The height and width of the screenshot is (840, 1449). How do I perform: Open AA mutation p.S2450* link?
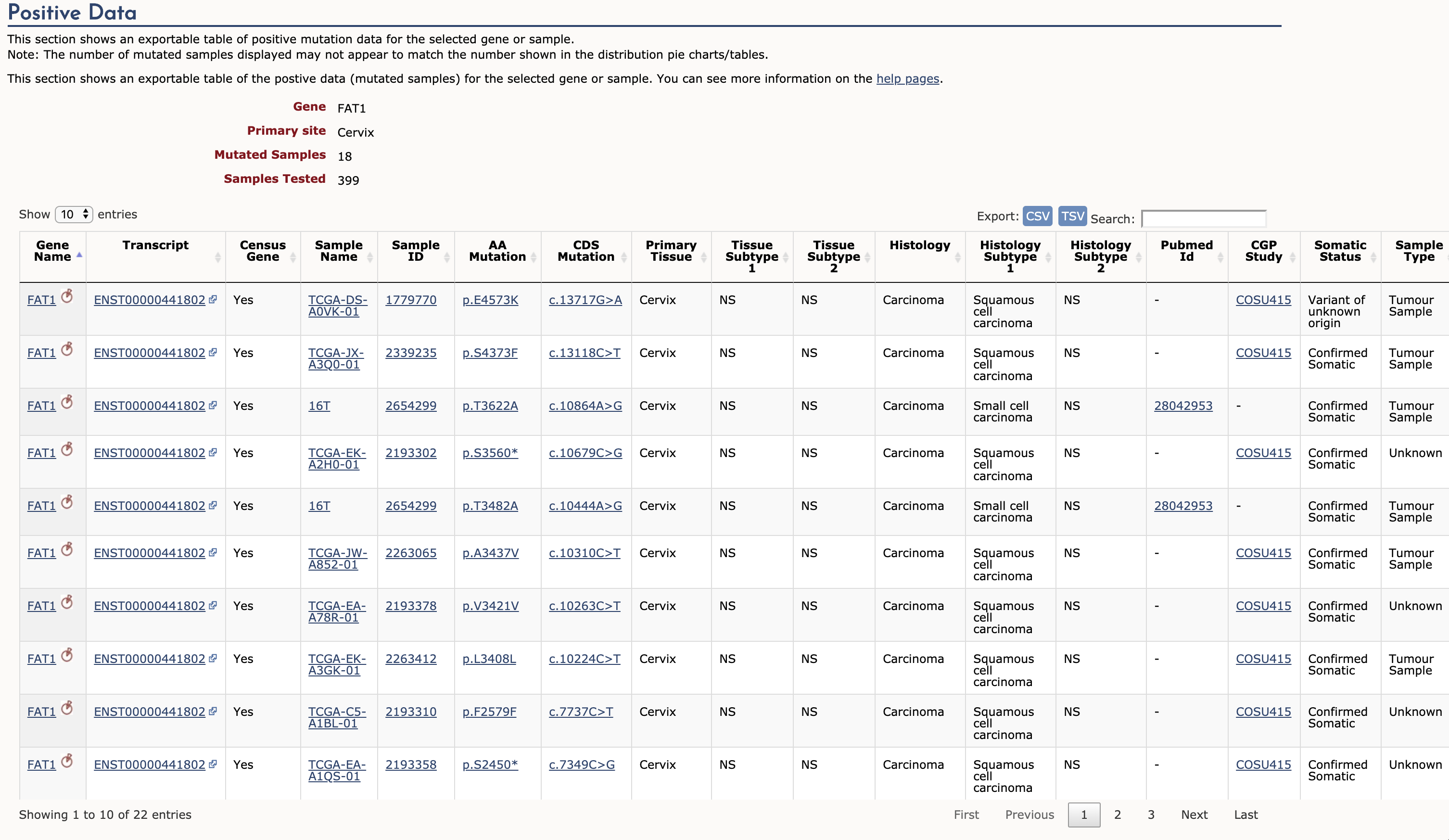coord(490,764)
